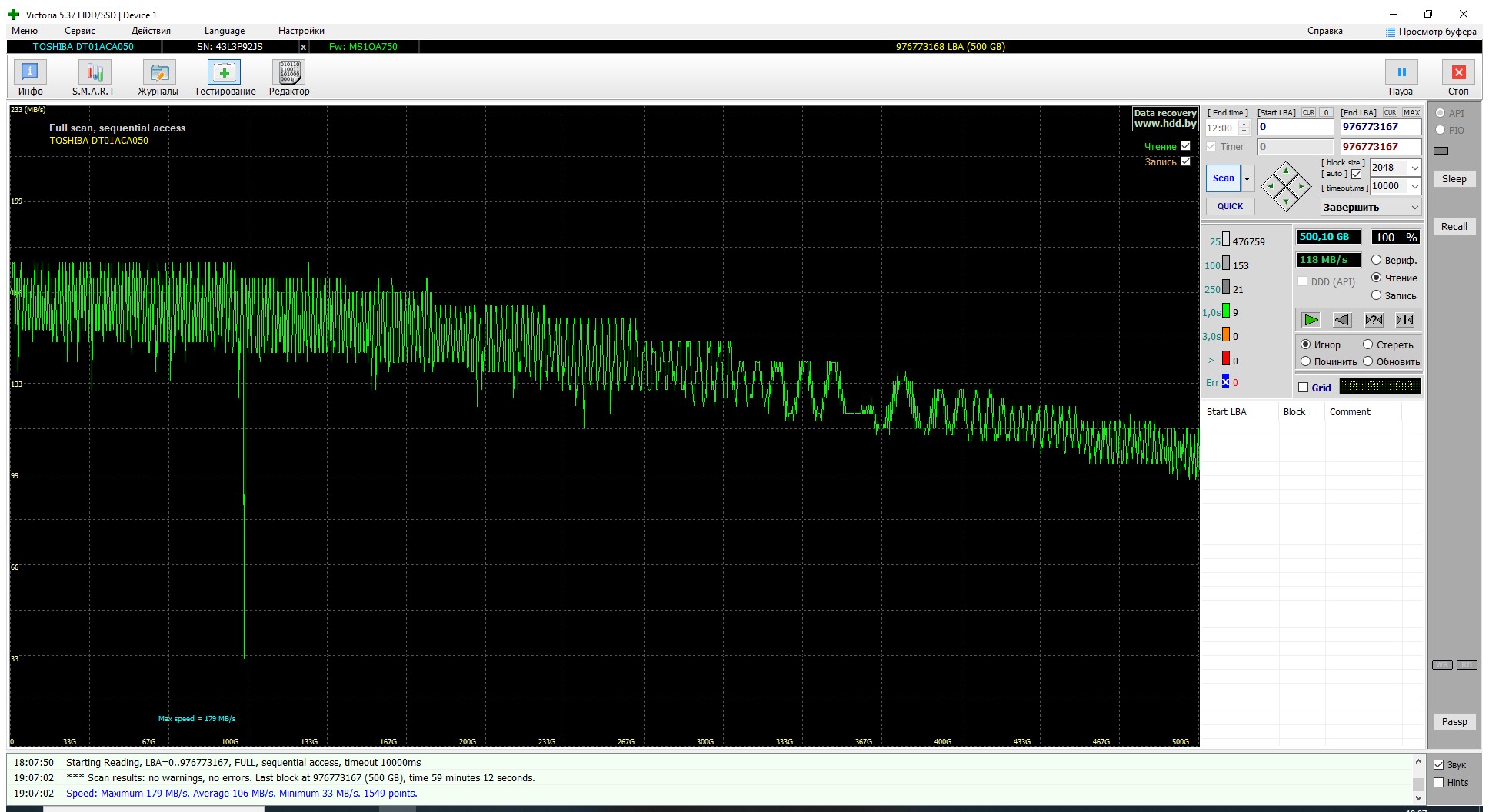Click the orange 3,0s block color box
Viewport: 1489px width, 812px height.
(x=1226, y=335)
